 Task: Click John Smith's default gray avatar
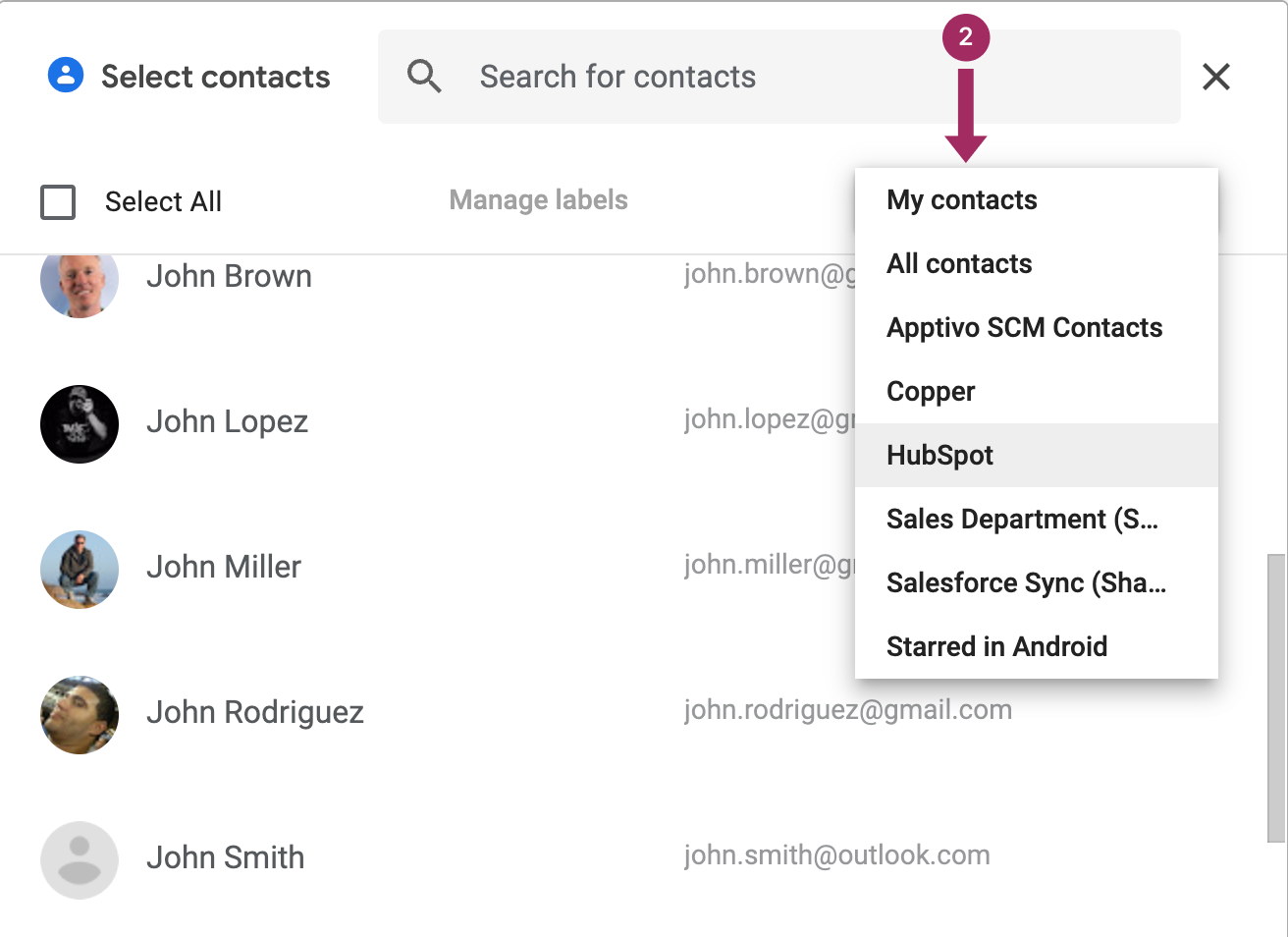(80, 860)
